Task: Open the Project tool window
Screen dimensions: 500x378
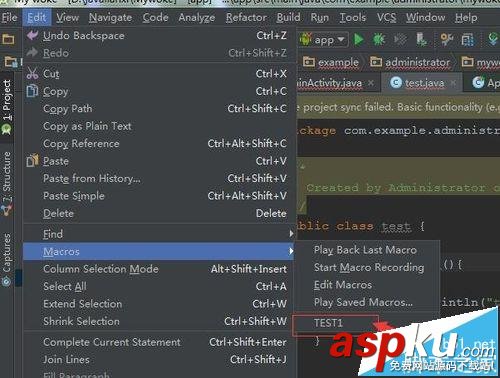Action: [x=7, y=107]
